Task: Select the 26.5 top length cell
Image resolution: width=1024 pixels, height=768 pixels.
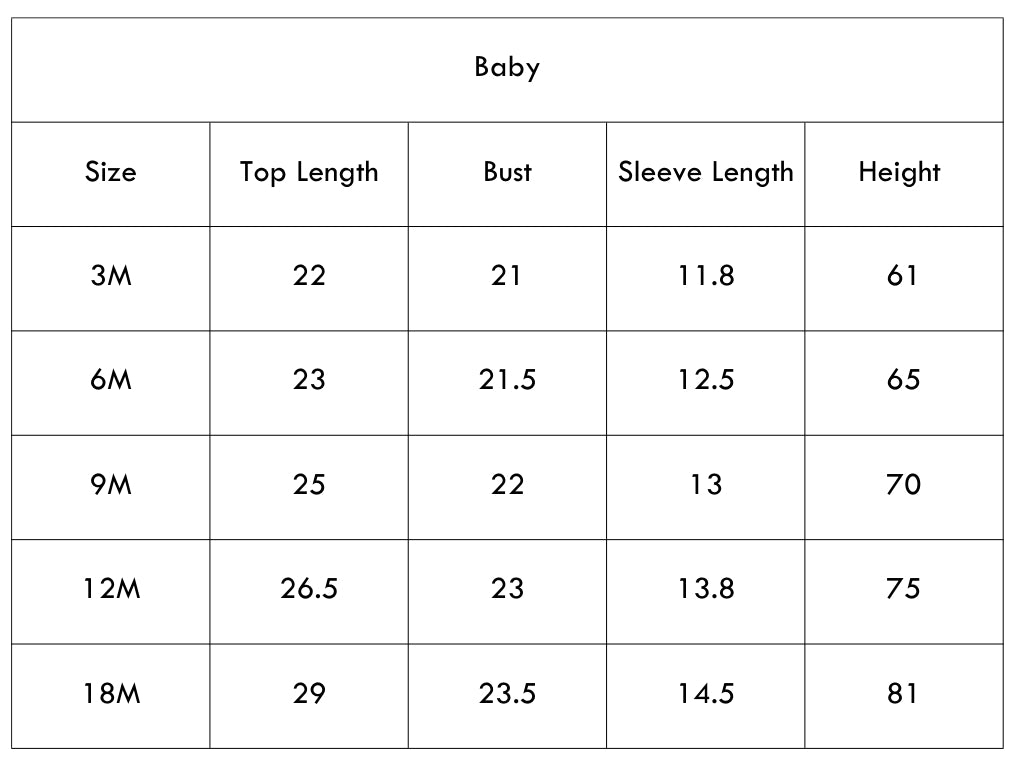Action: tap(309, 588)
